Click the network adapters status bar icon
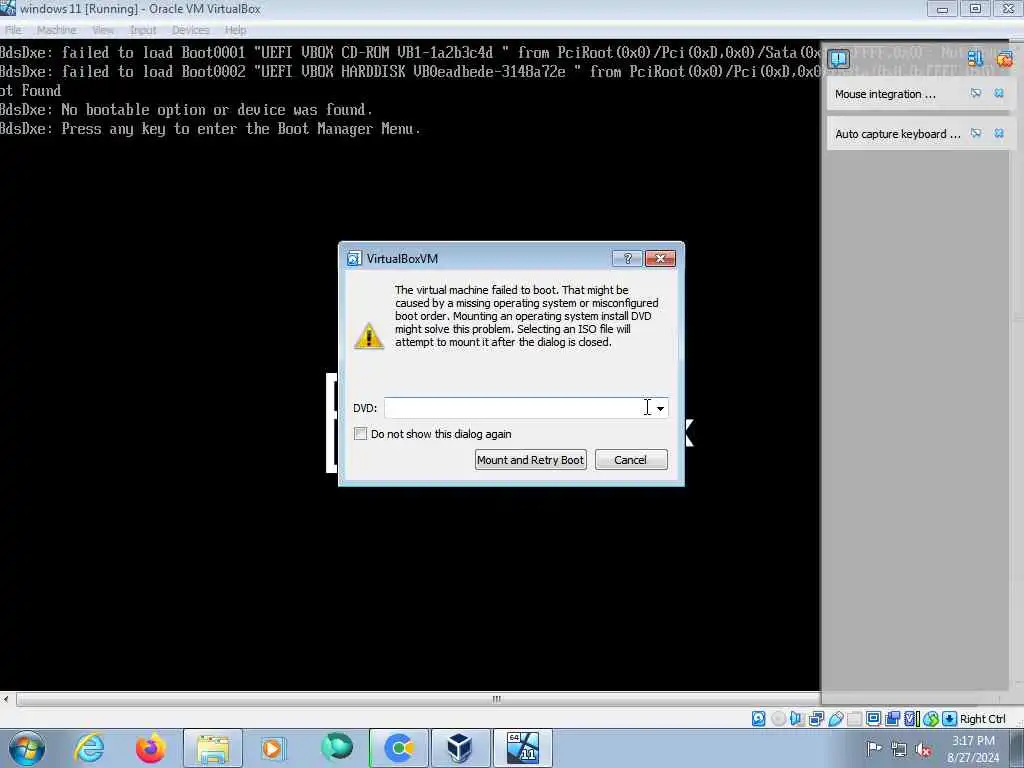Screen dimensions: 1024x768 coord(816,718)
